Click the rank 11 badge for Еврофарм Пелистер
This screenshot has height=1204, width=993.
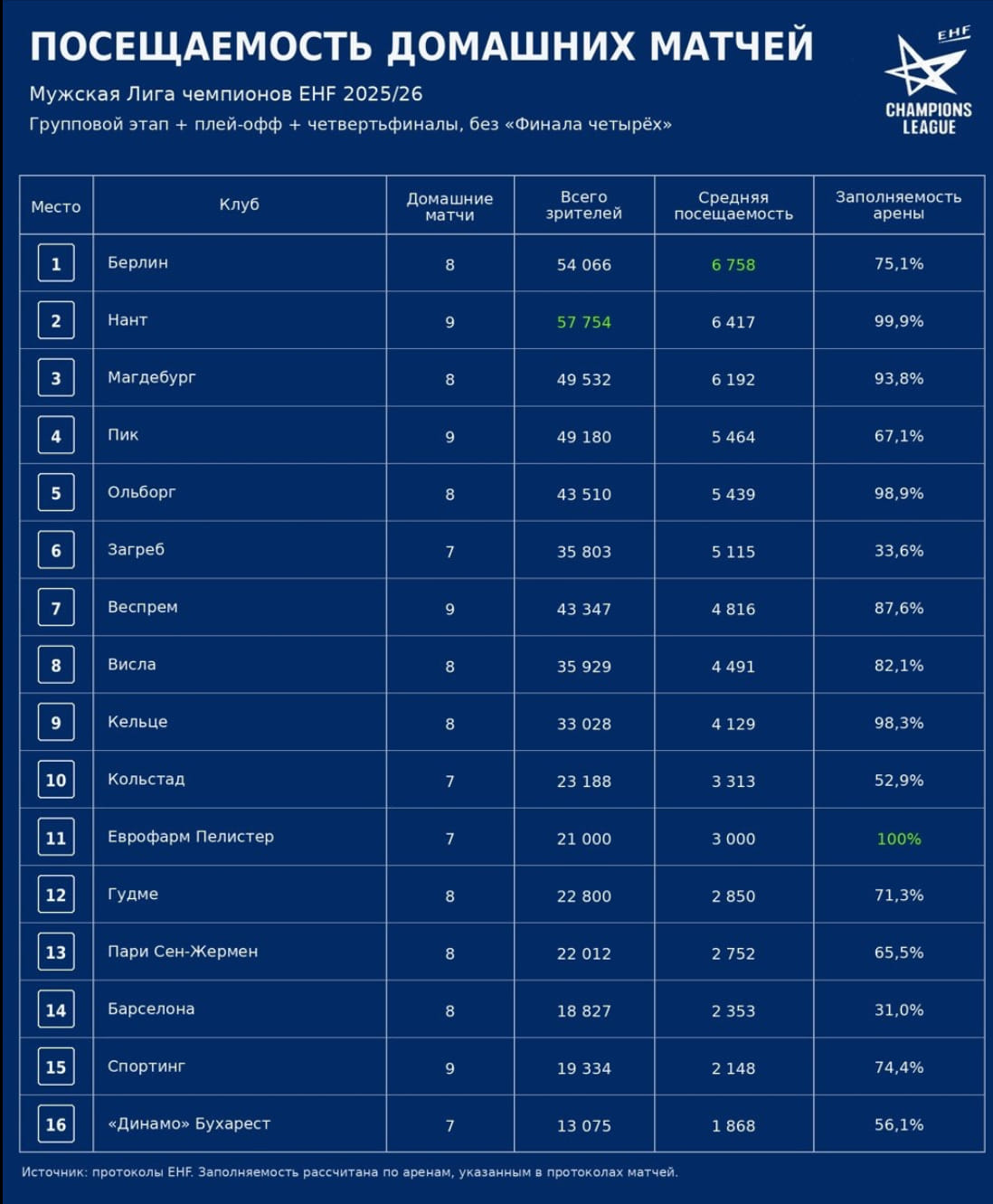tap(56, 838)
